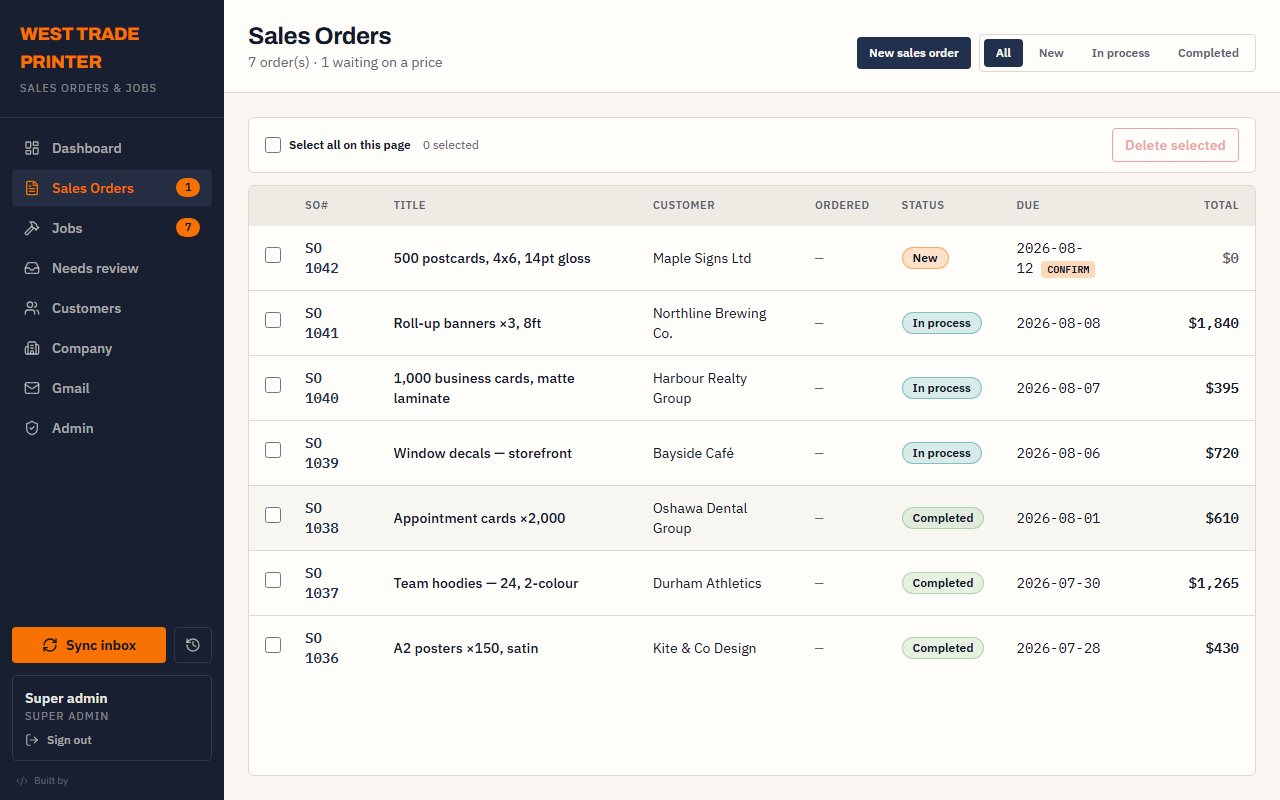
Task: Click the Admin shield icon
Action: 32,428
